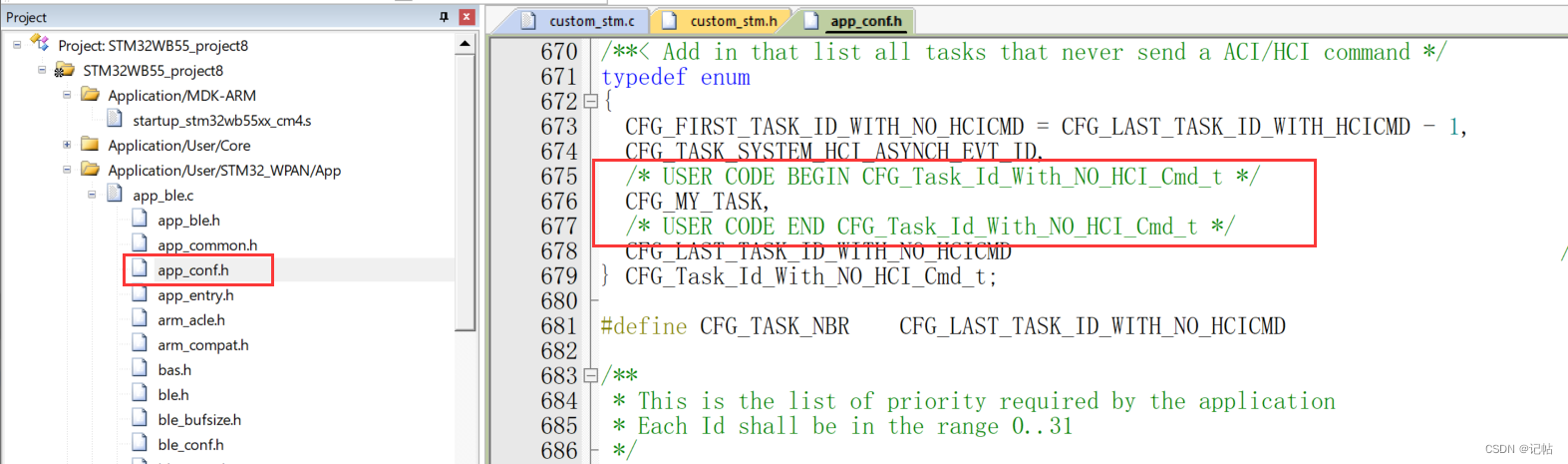Collapse the Project: STM32WB55_project8 root node

[x=17, y=45]
